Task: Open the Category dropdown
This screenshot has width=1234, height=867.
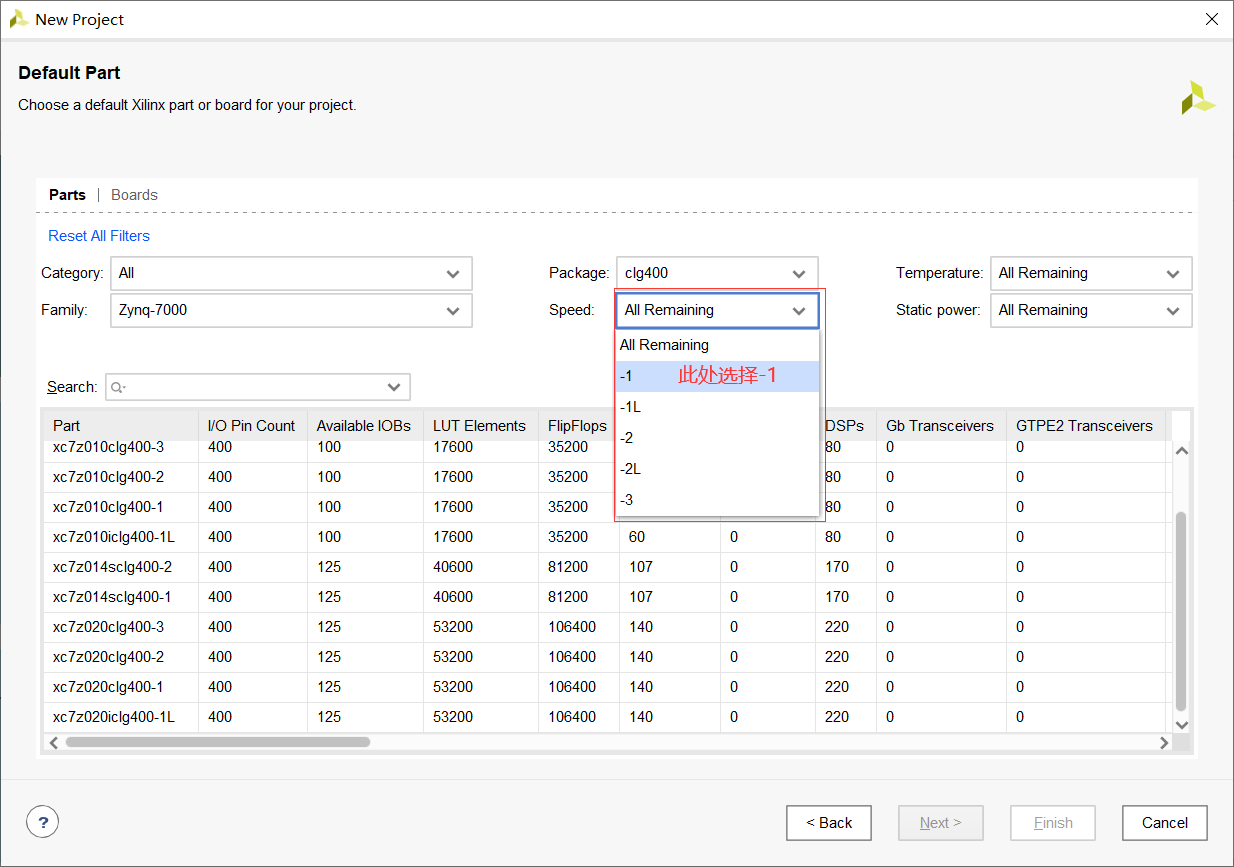Action: [x=291, y=273]
